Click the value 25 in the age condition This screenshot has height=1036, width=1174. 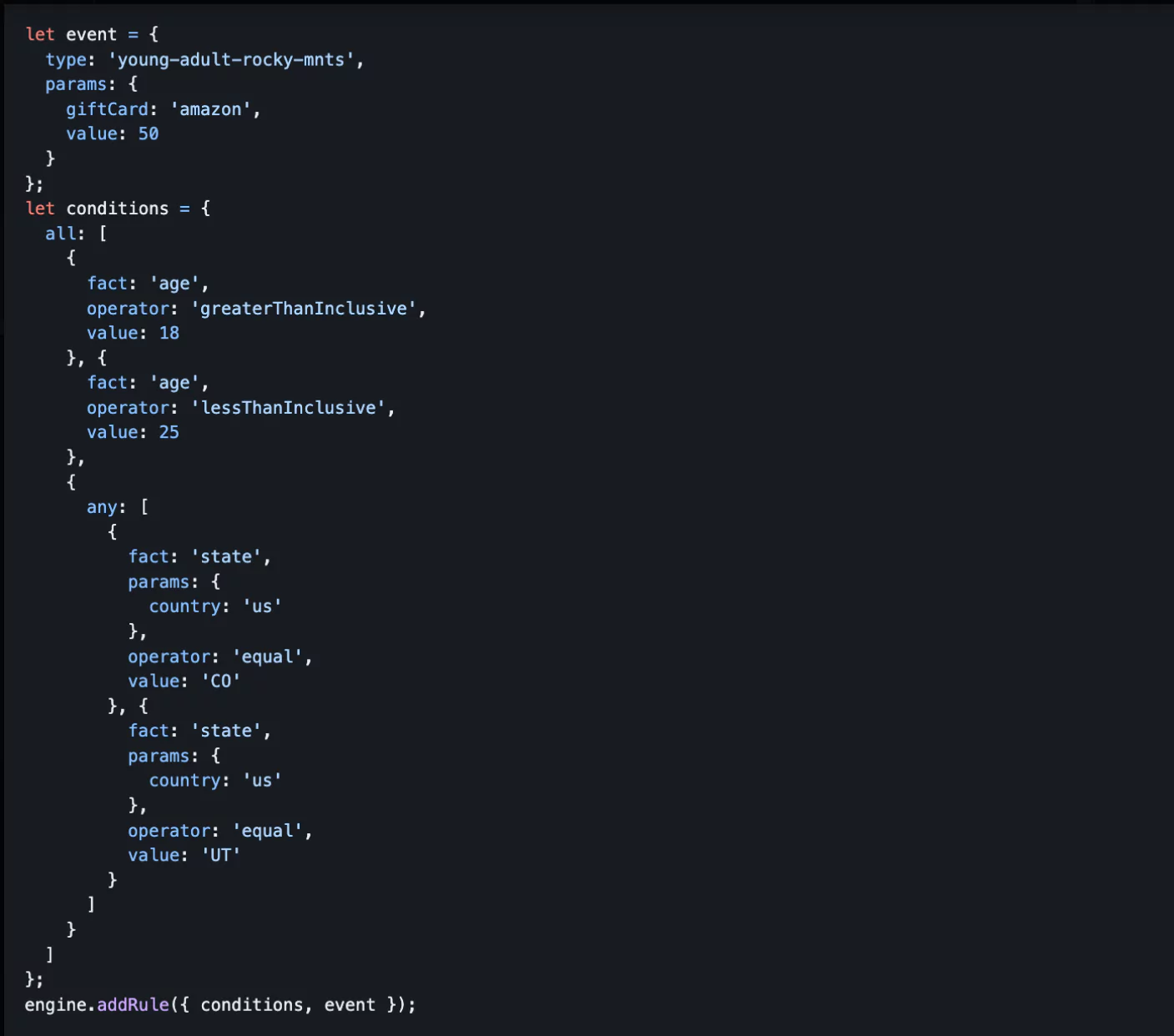pyautogui.click(x=169, y=432)
